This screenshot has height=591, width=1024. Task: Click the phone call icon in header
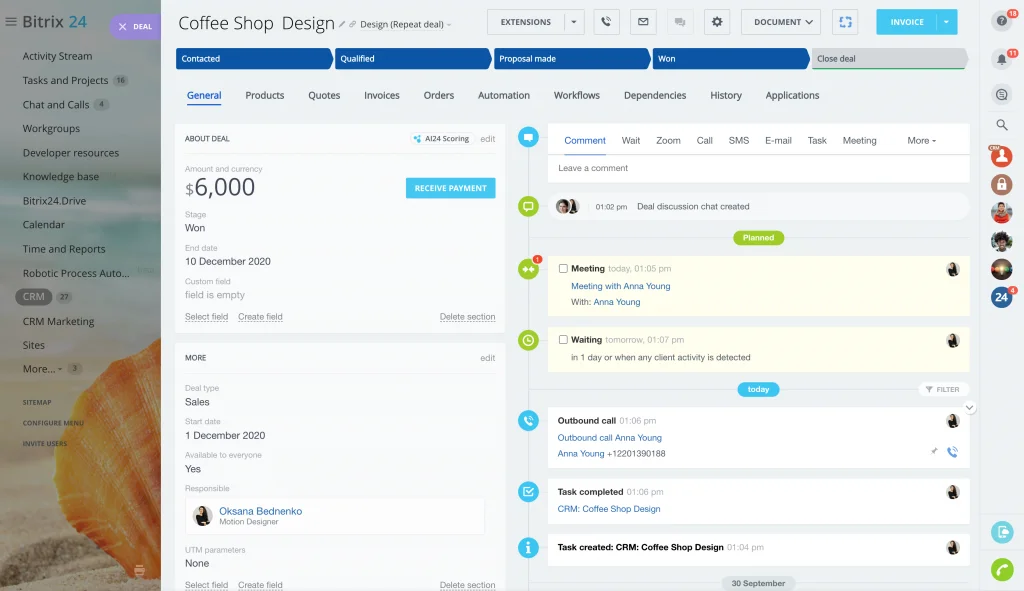point(606,22)
